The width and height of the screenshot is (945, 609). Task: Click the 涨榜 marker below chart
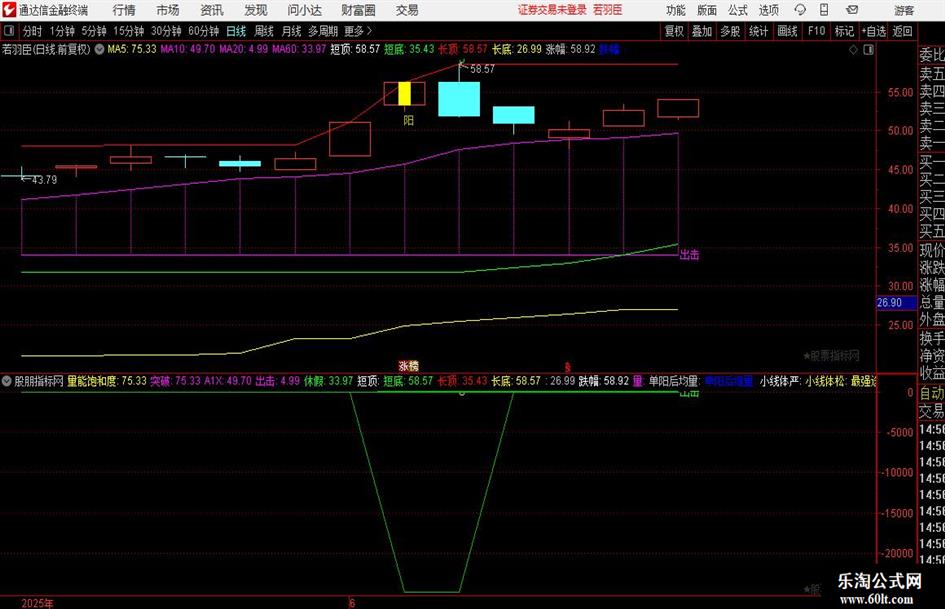tap(409, 366)
